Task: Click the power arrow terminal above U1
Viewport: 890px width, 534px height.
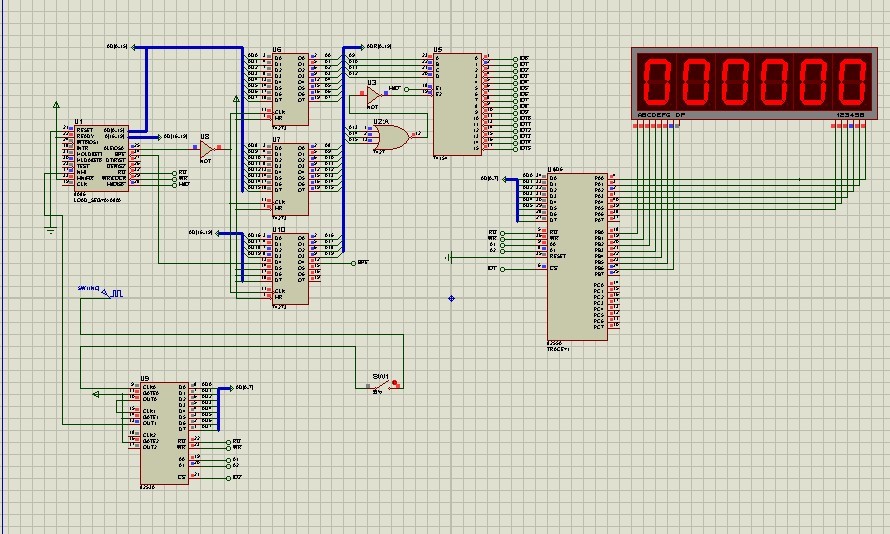Action: 56,105
